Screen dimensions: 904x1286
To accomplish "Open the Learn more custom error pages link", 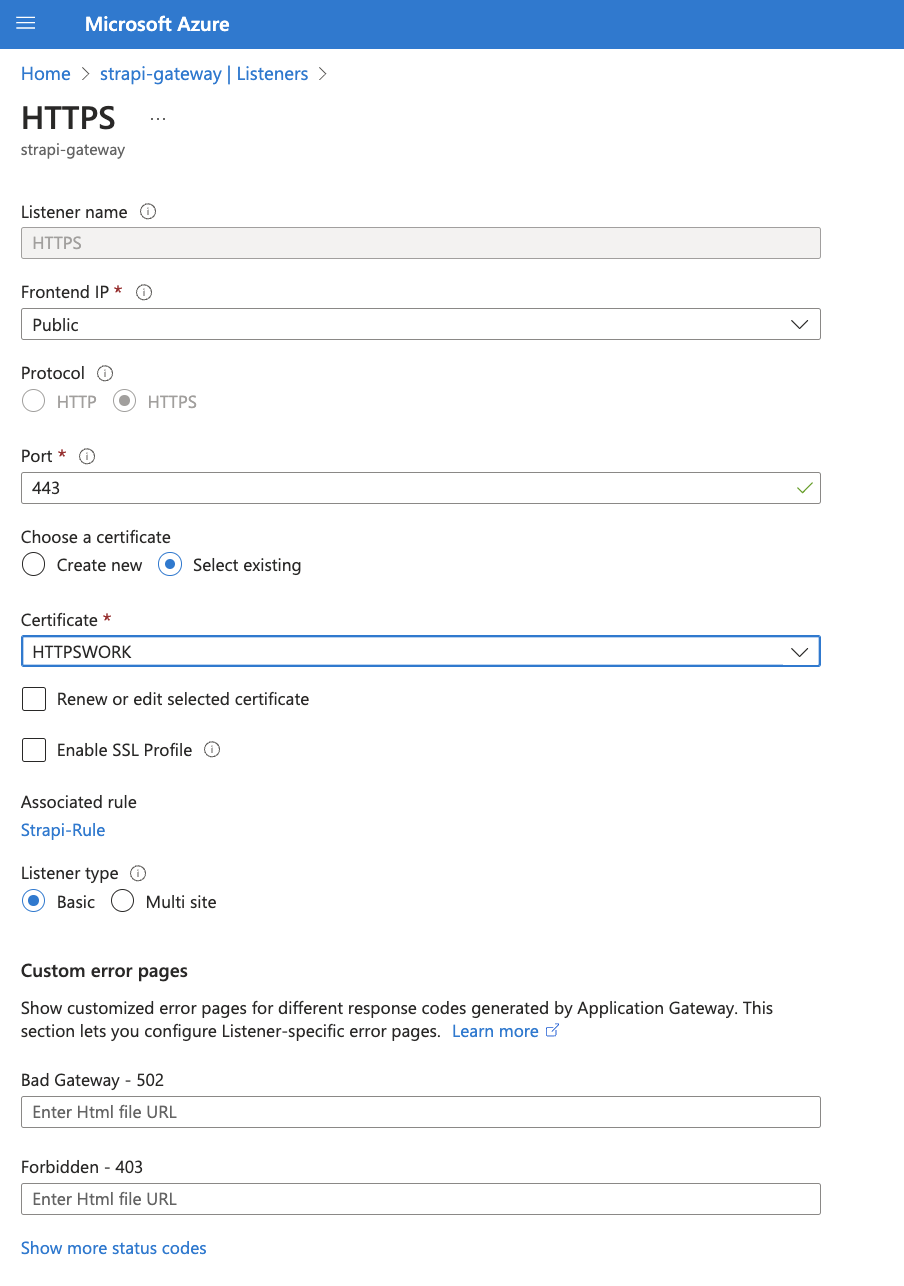I will pos(497,1030).
